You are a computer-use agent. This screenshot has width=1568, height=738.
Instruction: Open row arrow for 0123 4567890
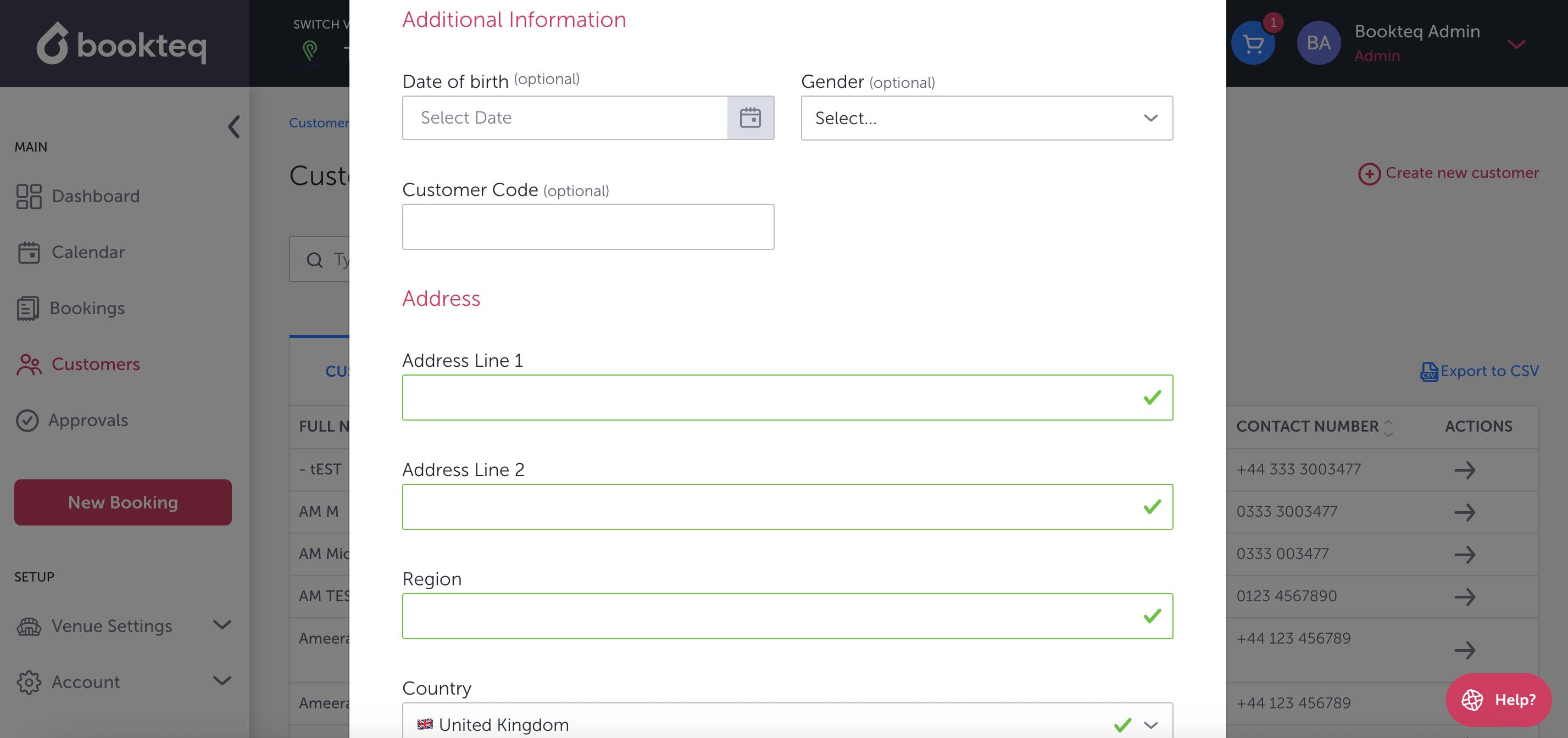[1464, 596]
